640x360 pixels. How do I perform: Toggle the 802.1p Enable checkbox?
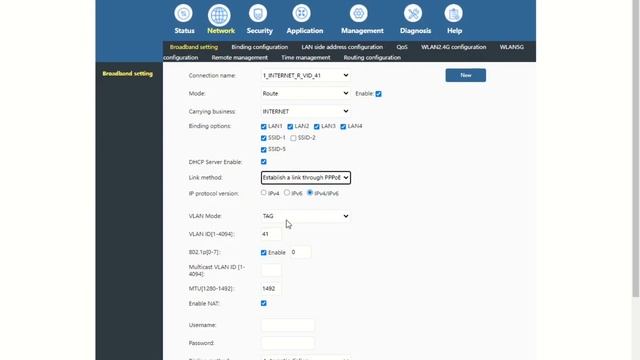point(264,253)
